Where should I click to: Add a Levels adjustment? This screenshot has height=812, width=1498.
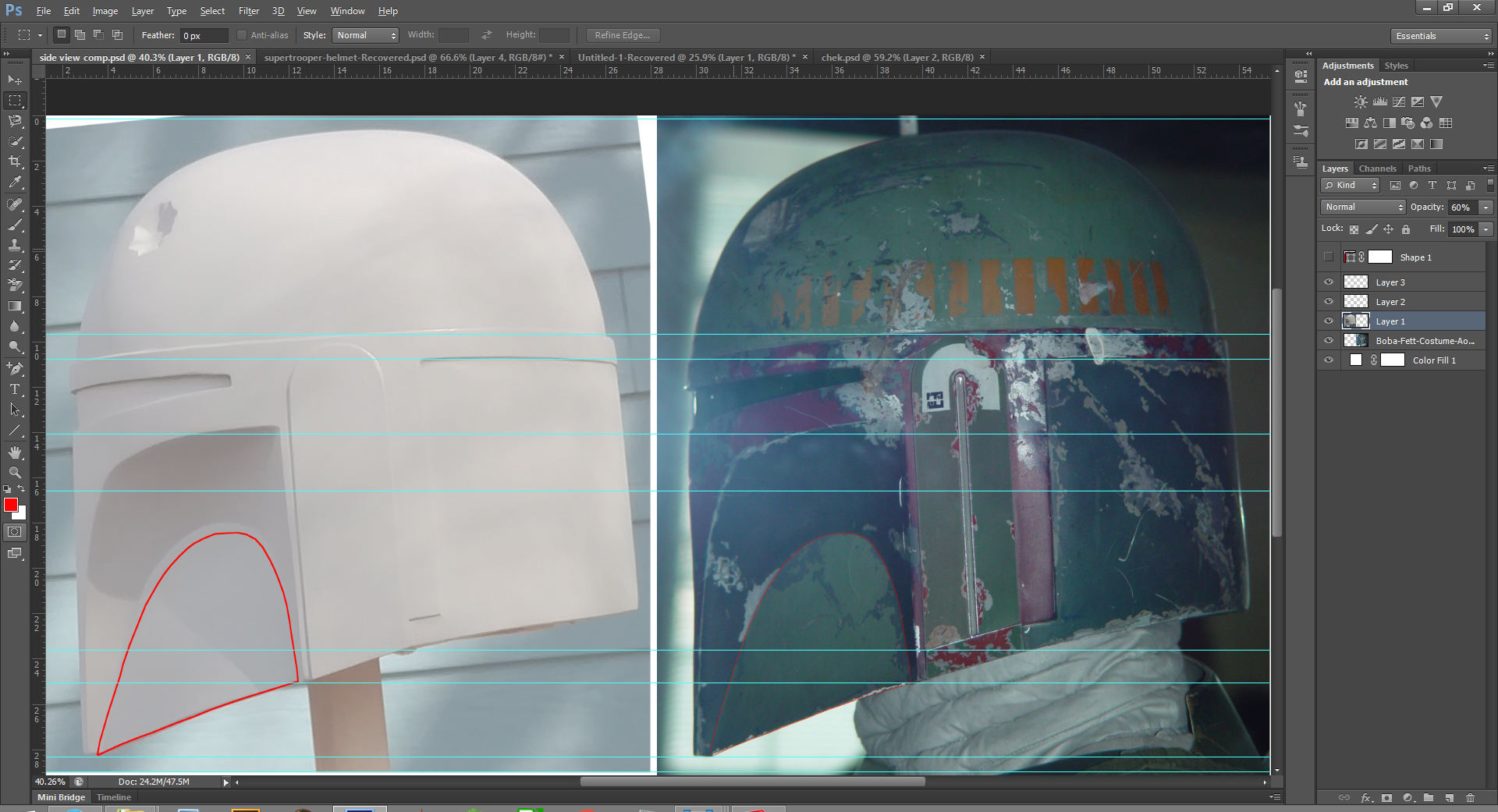1380,101
